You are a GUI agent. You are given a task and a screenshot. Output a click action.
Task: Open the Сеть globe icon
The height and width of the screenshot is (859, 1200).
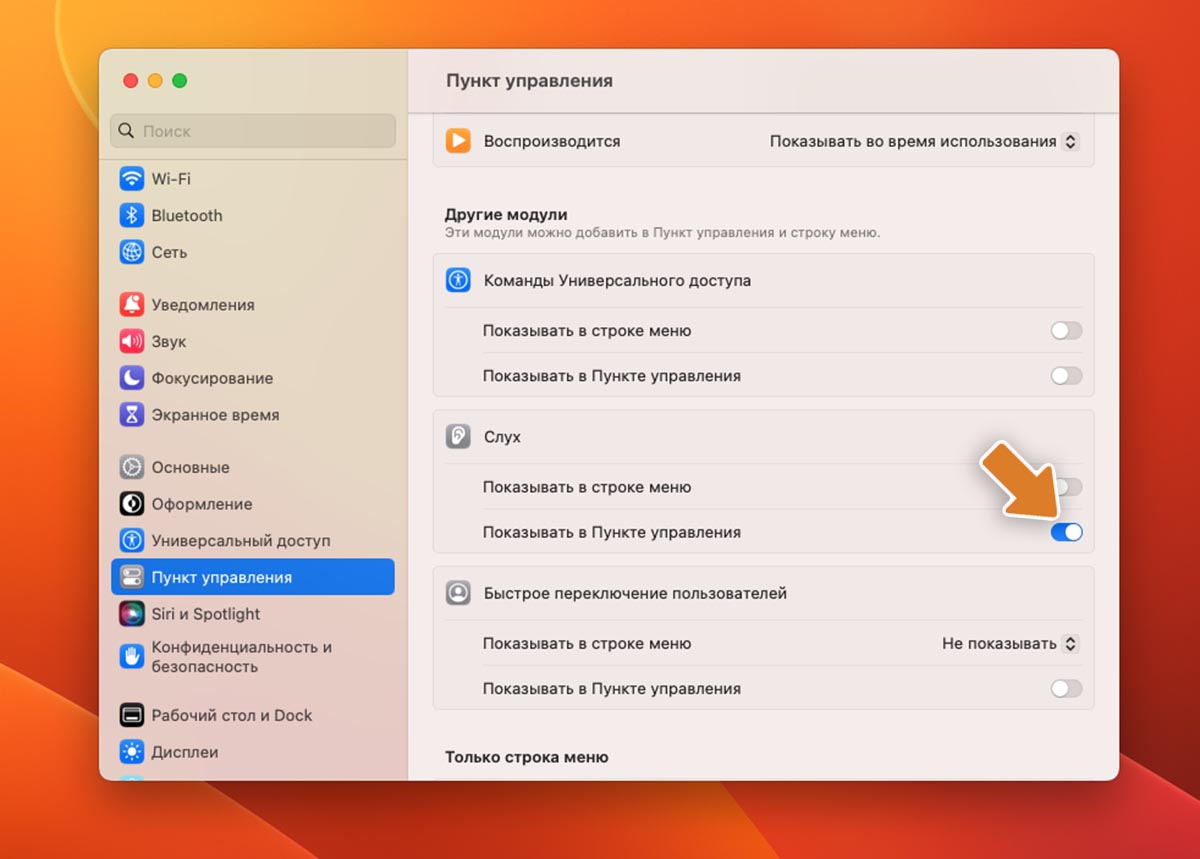click(x=132, y=252)
